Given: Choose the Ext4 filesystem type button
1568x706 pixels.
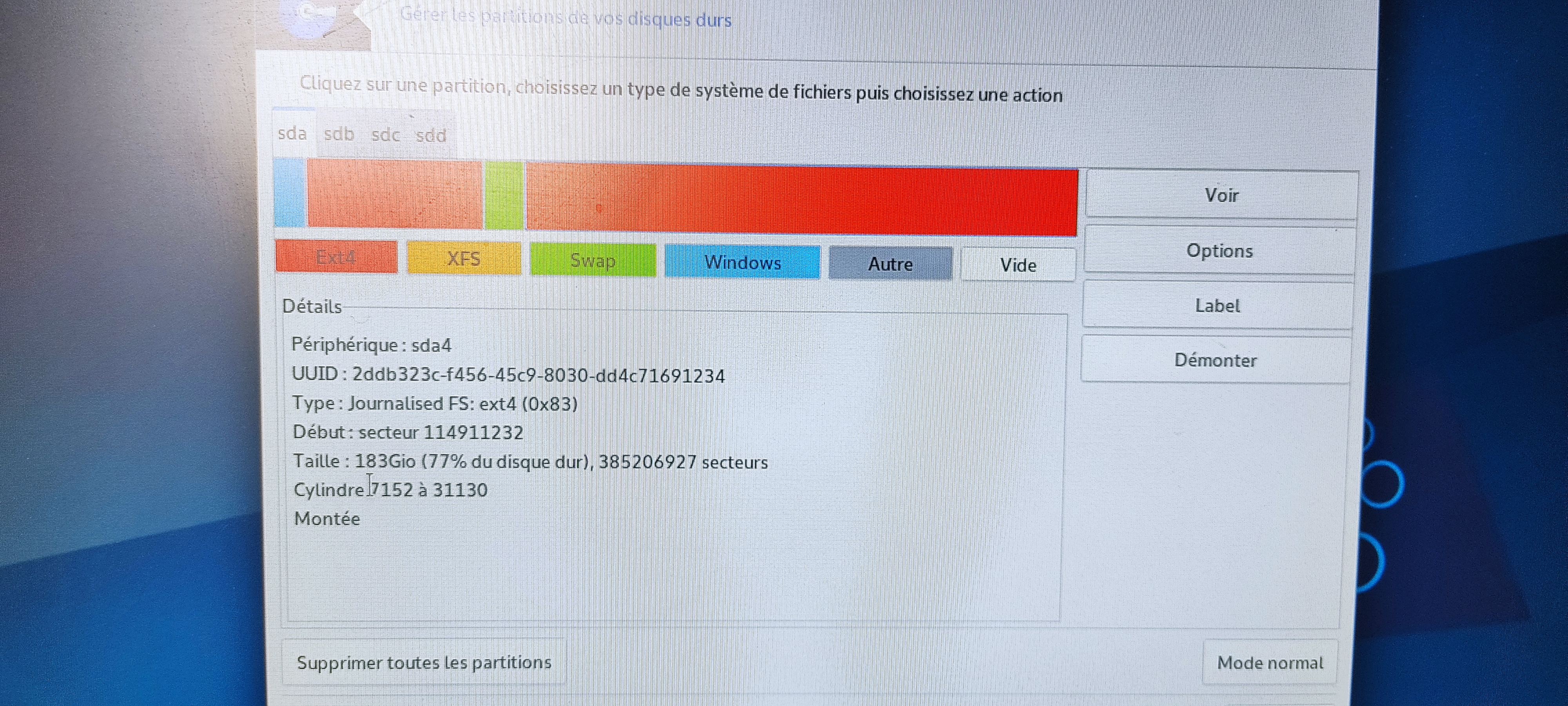Looking at the screenshot, I should [x=336, y=257].
